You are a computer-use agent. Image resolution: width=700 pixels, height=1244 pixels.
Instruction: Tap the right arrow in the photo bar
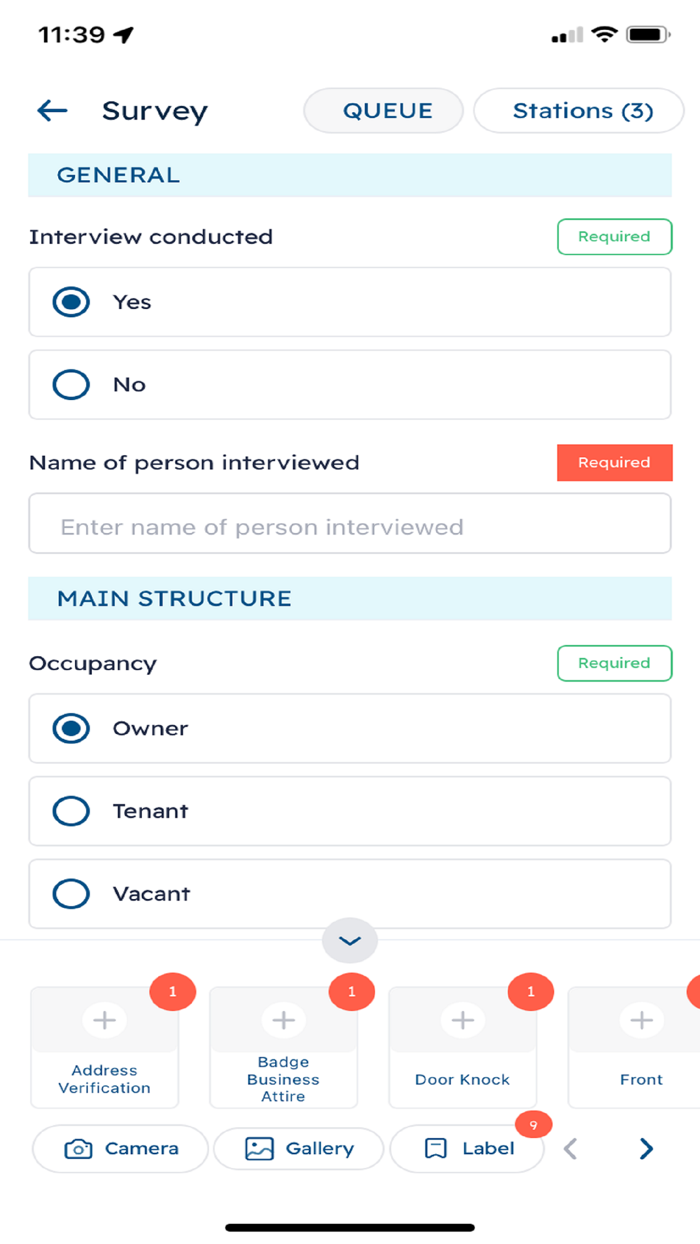(x=645, y=1148)
